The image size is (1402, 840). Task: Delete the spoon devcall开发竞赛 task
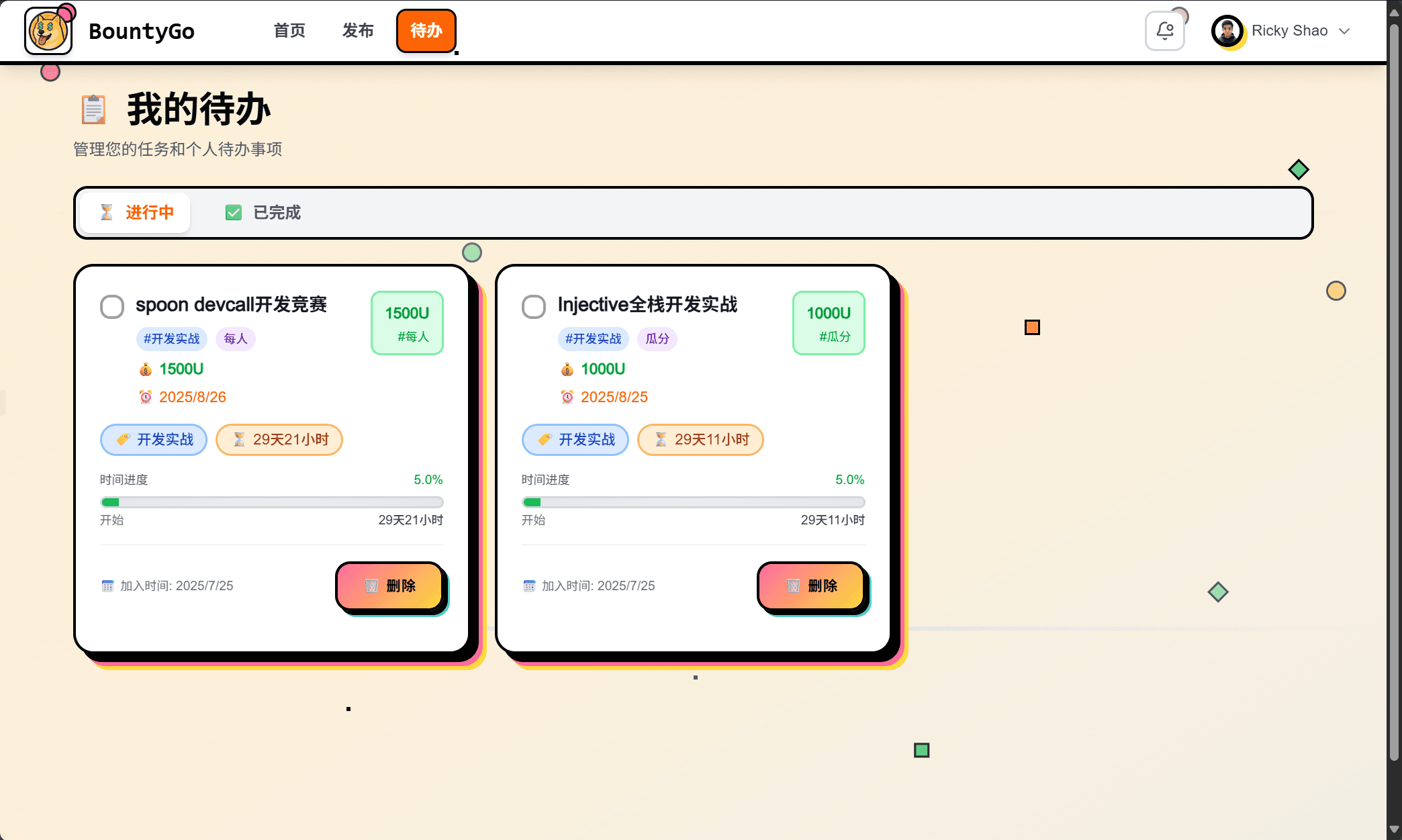tap(390, 586)
